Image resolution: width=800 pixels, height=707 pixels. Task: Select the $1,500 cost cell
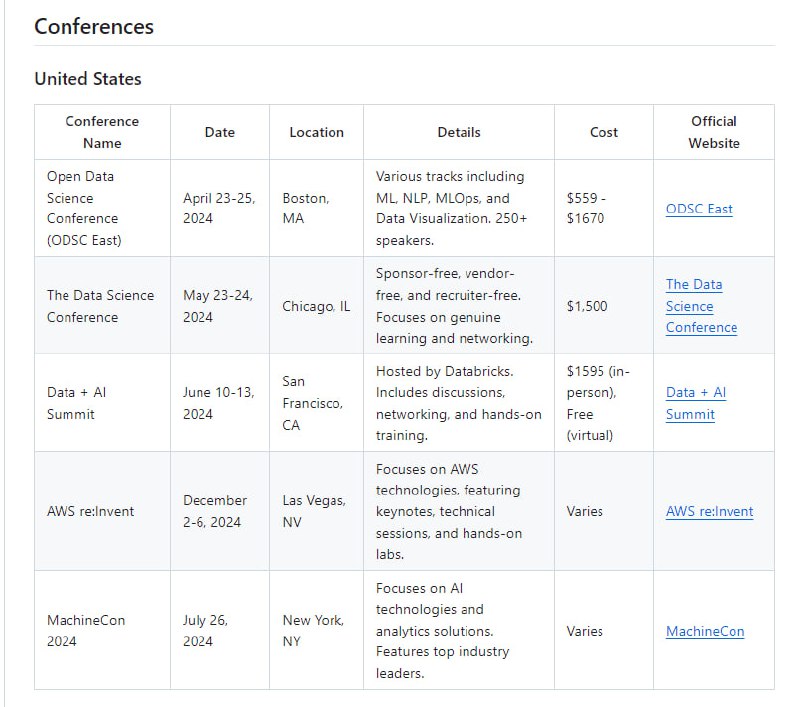[x=586, y=306]
